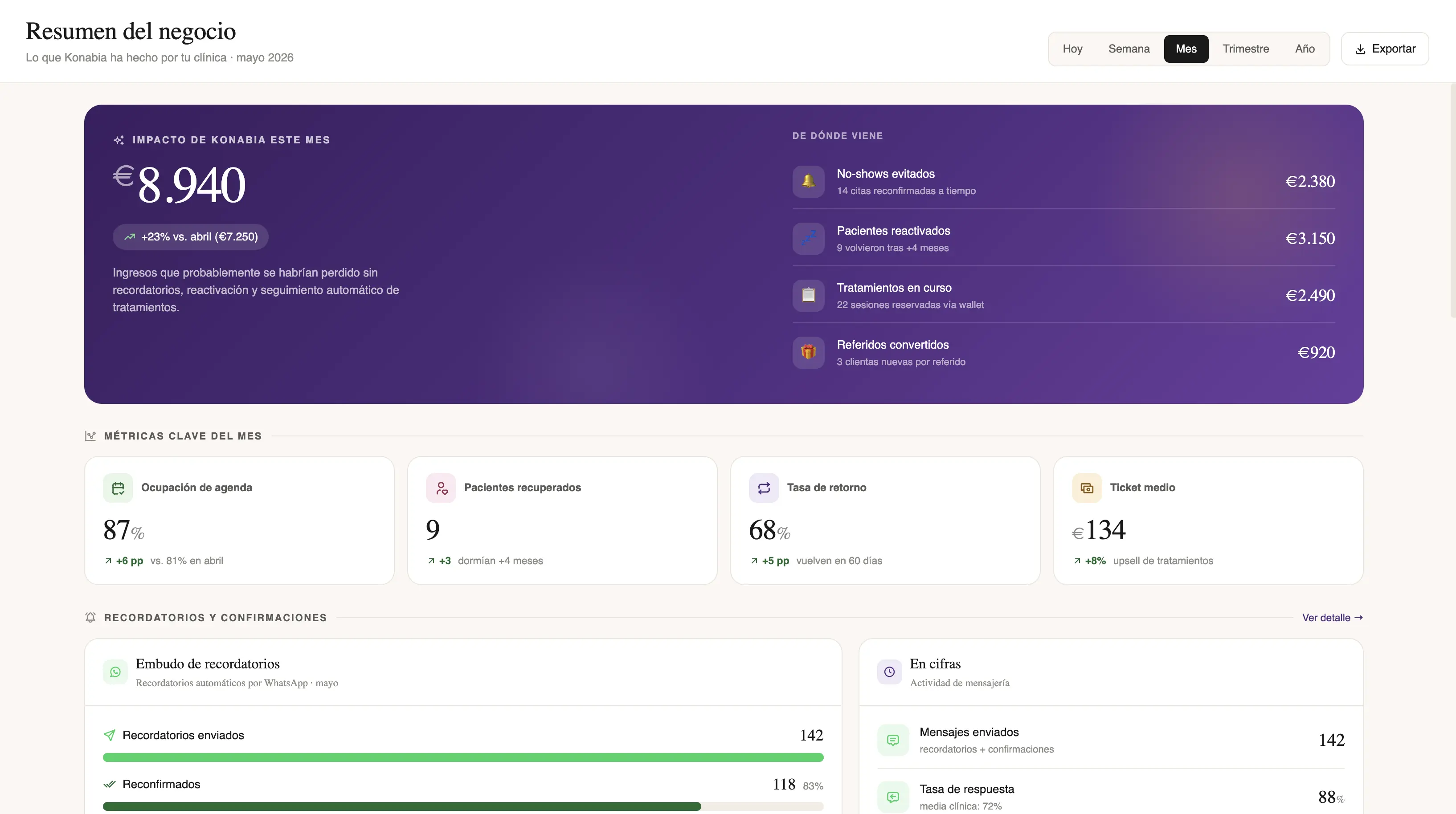Click the repeat arrows icon in Tasa de retorno
This screenshot has width=1456, height=814.
tap(764, 488)
